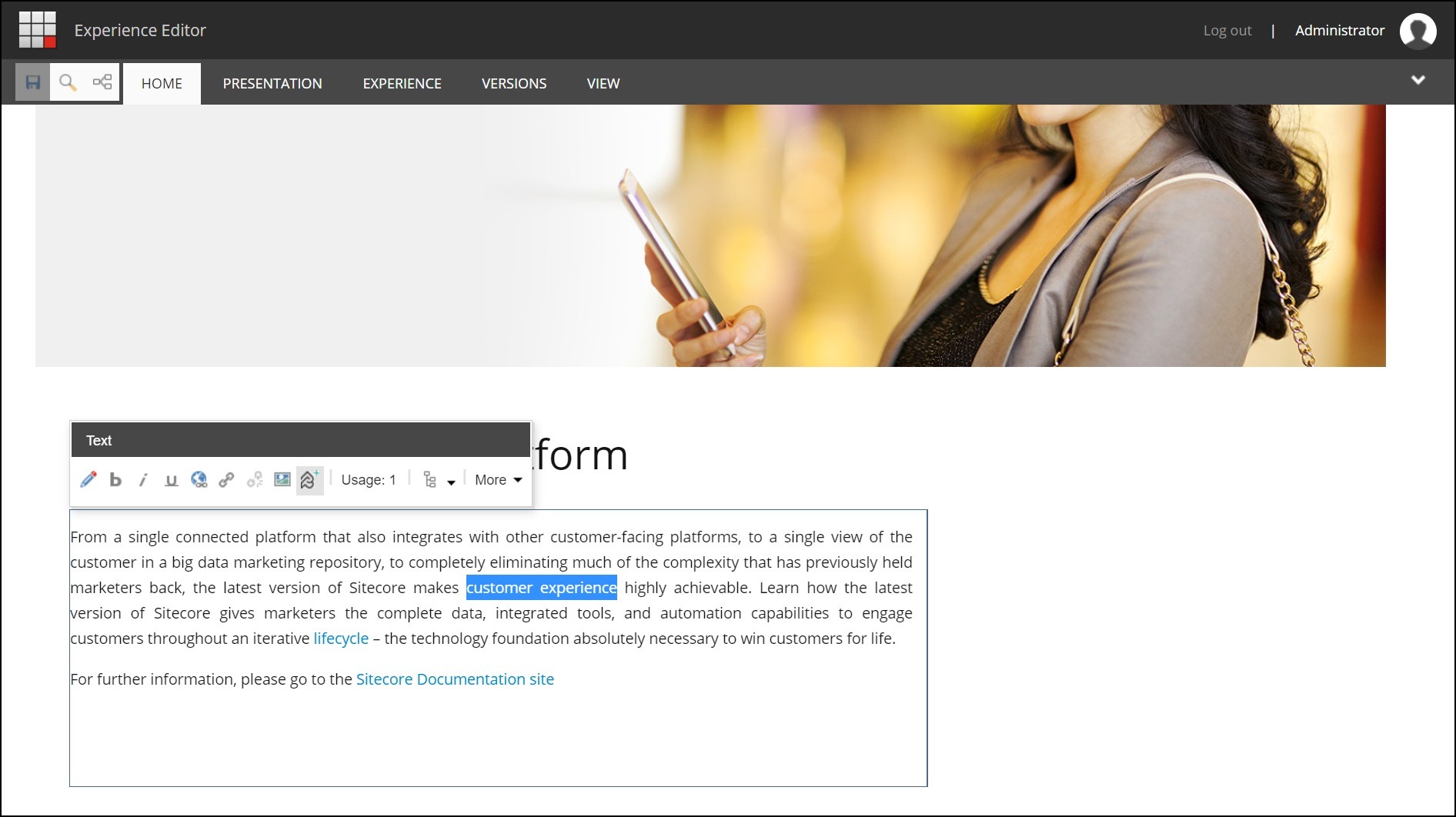Screen dimensions: 1456x817
Task: Apply underline formatting from the Text toolbar
Action: coord(171,480)
